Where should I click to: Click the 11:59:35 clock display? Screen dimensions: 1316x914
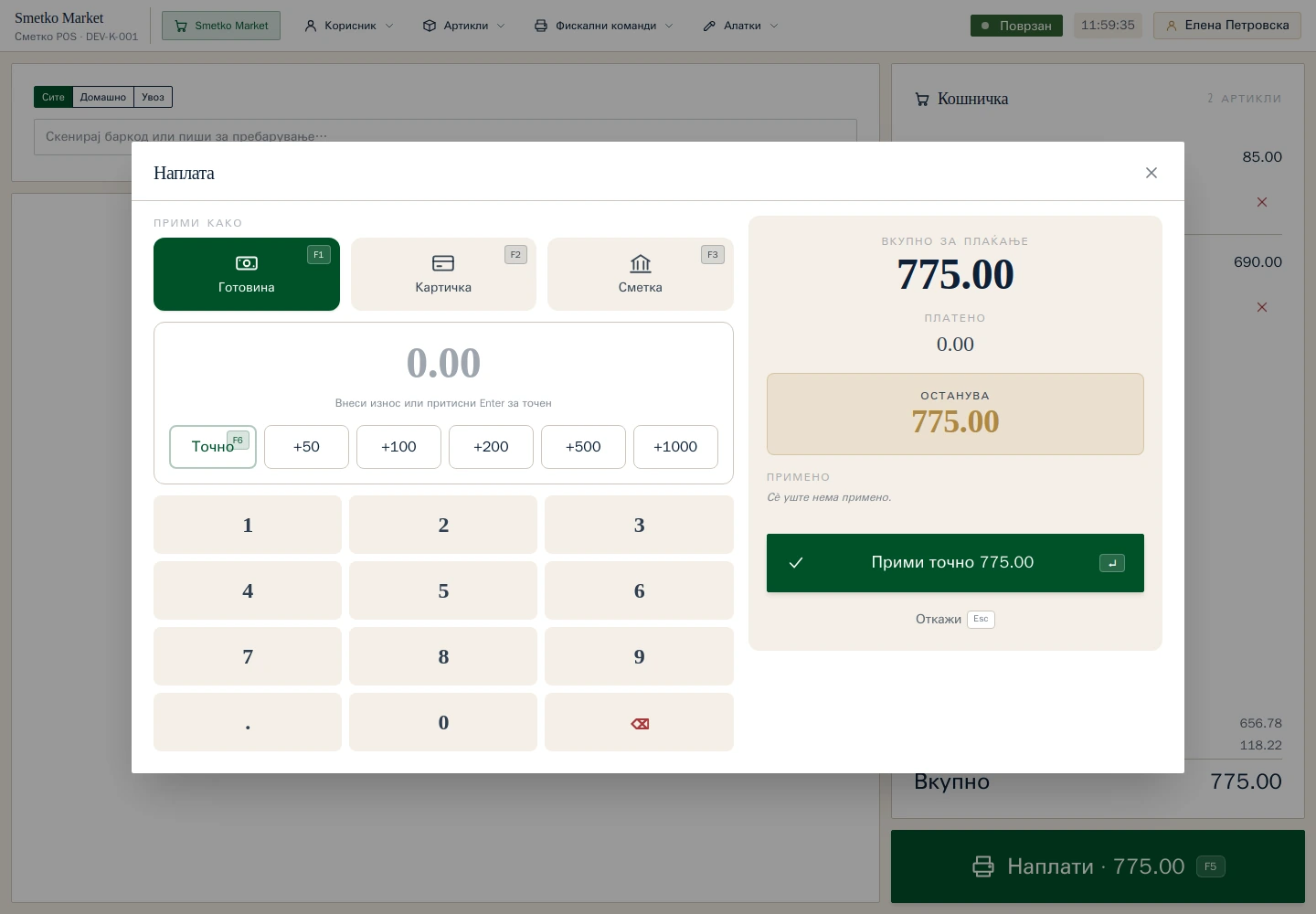pyautogui.click(x=1108, y=26)
